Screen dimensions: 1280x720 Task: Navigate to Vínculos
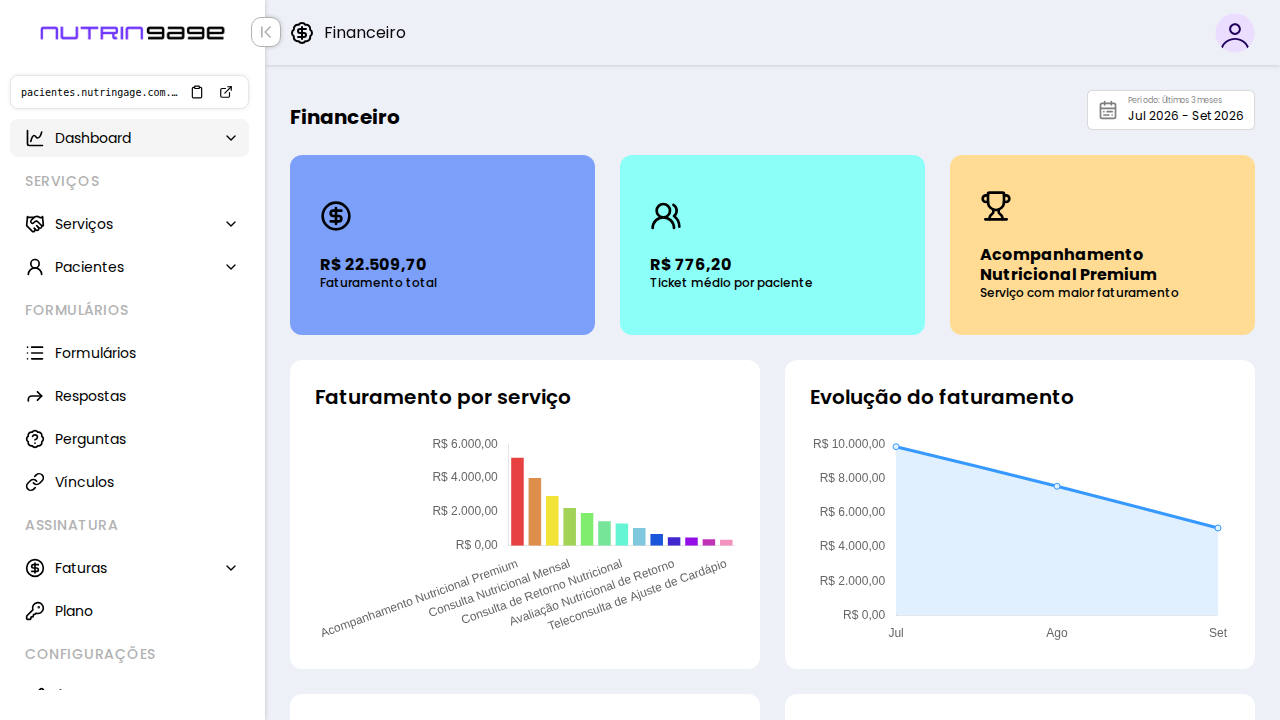130,482
